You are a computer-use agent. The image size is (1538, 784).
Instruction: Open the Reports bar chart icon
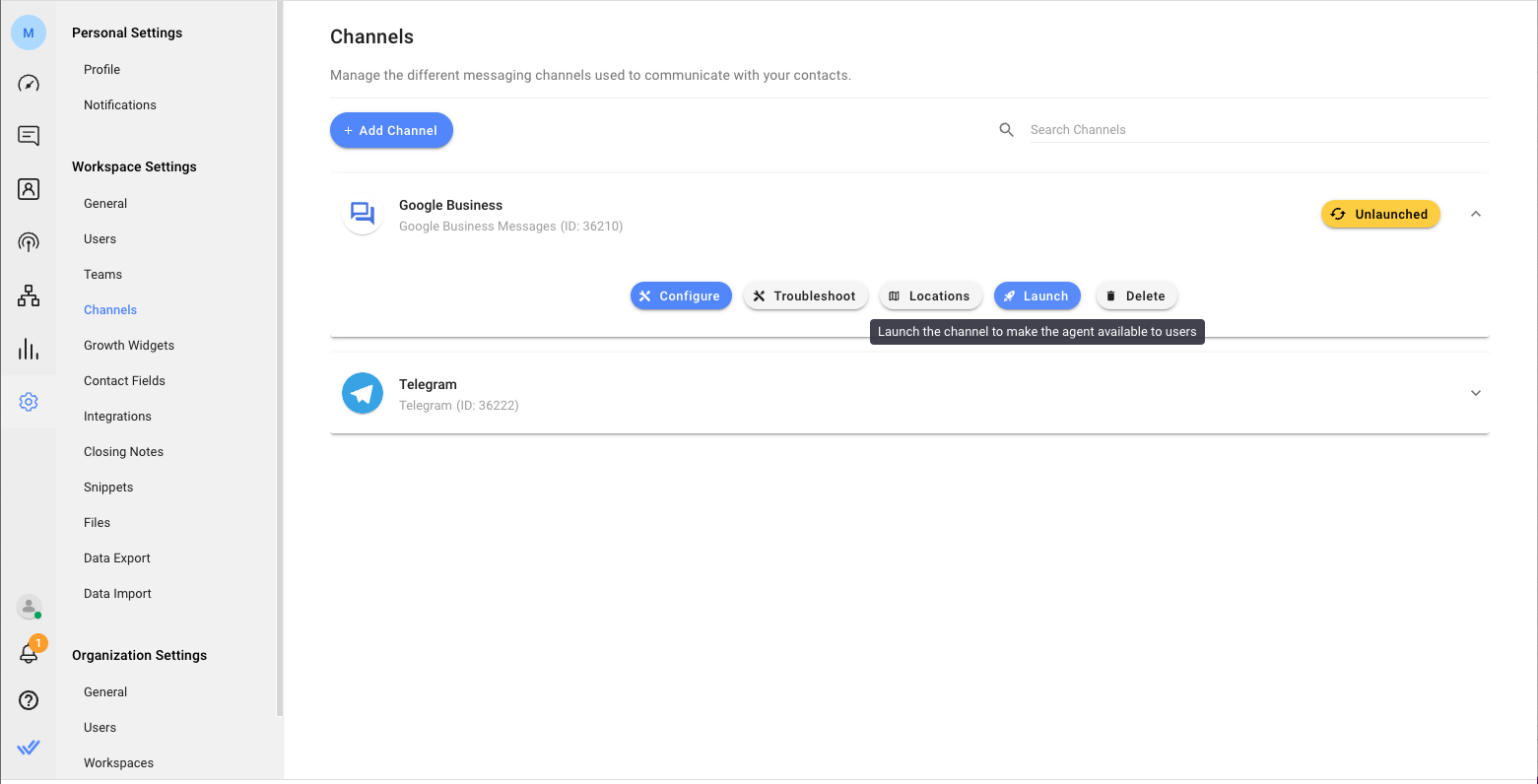(29, 349)
